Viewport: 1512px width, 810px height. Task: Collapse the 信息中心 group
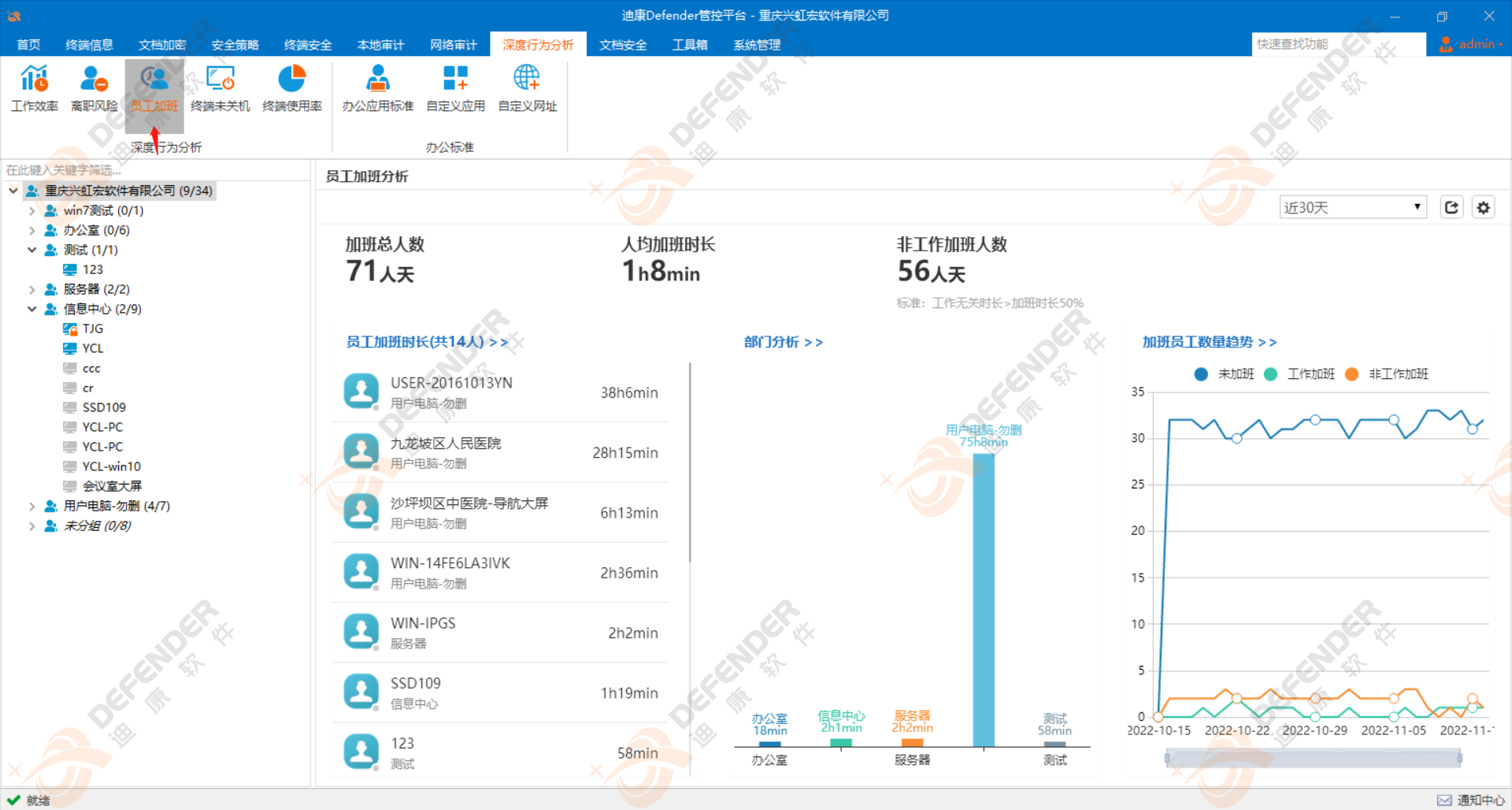(31, 309)
